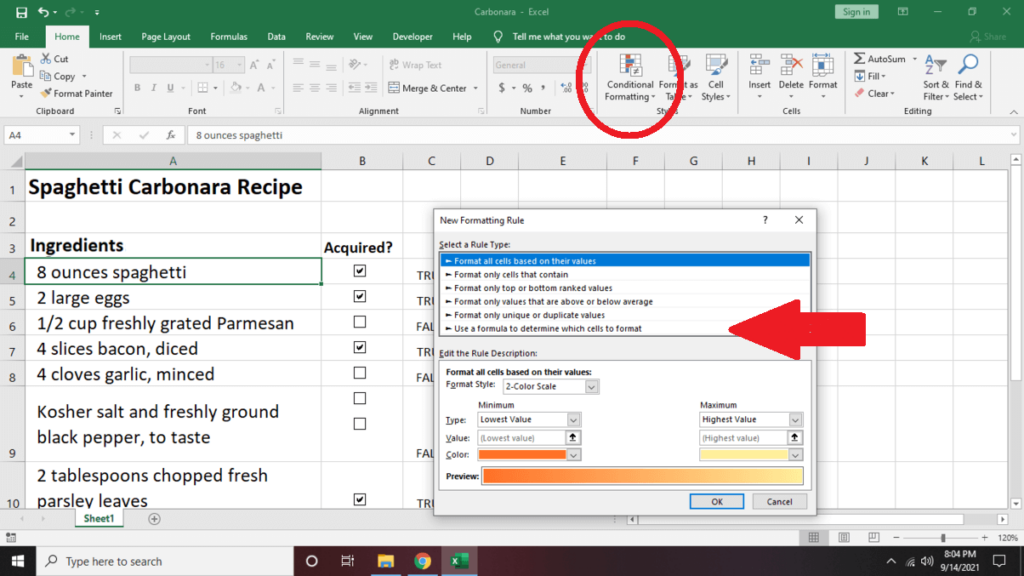
Task: Tick the garlic acquired checkbox
Action: (x=360, y=373)
